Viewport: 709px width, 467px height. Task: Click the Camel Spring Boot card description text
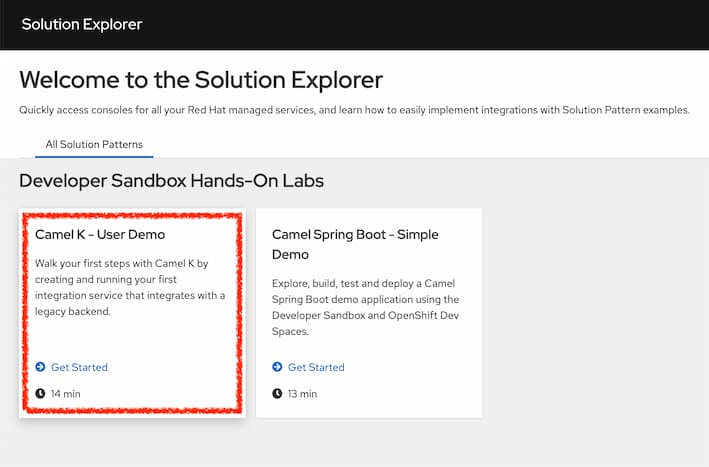click(365, 307)
